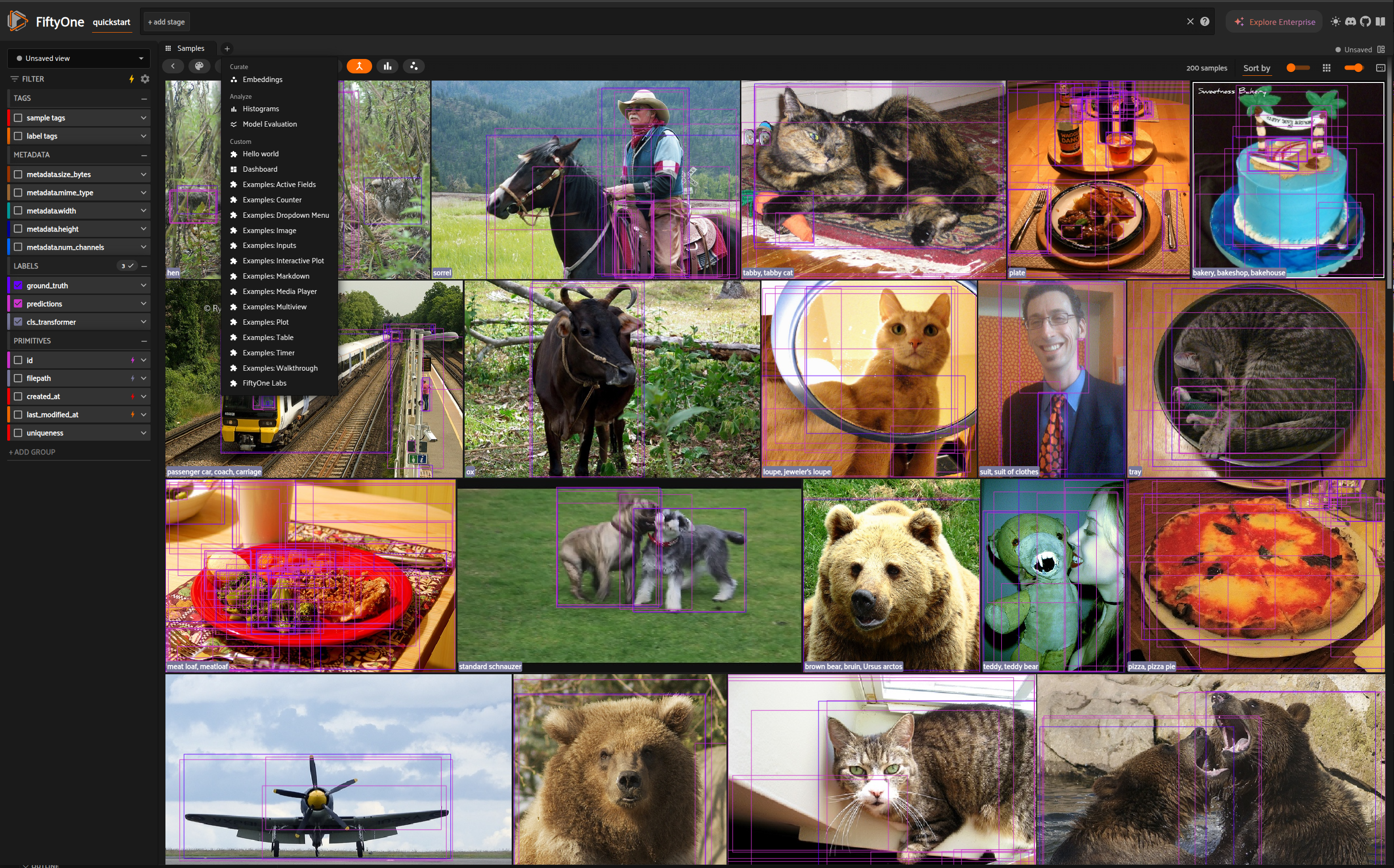
Task: Expand the metadata.width filter chevron
Action: (143, 211)
